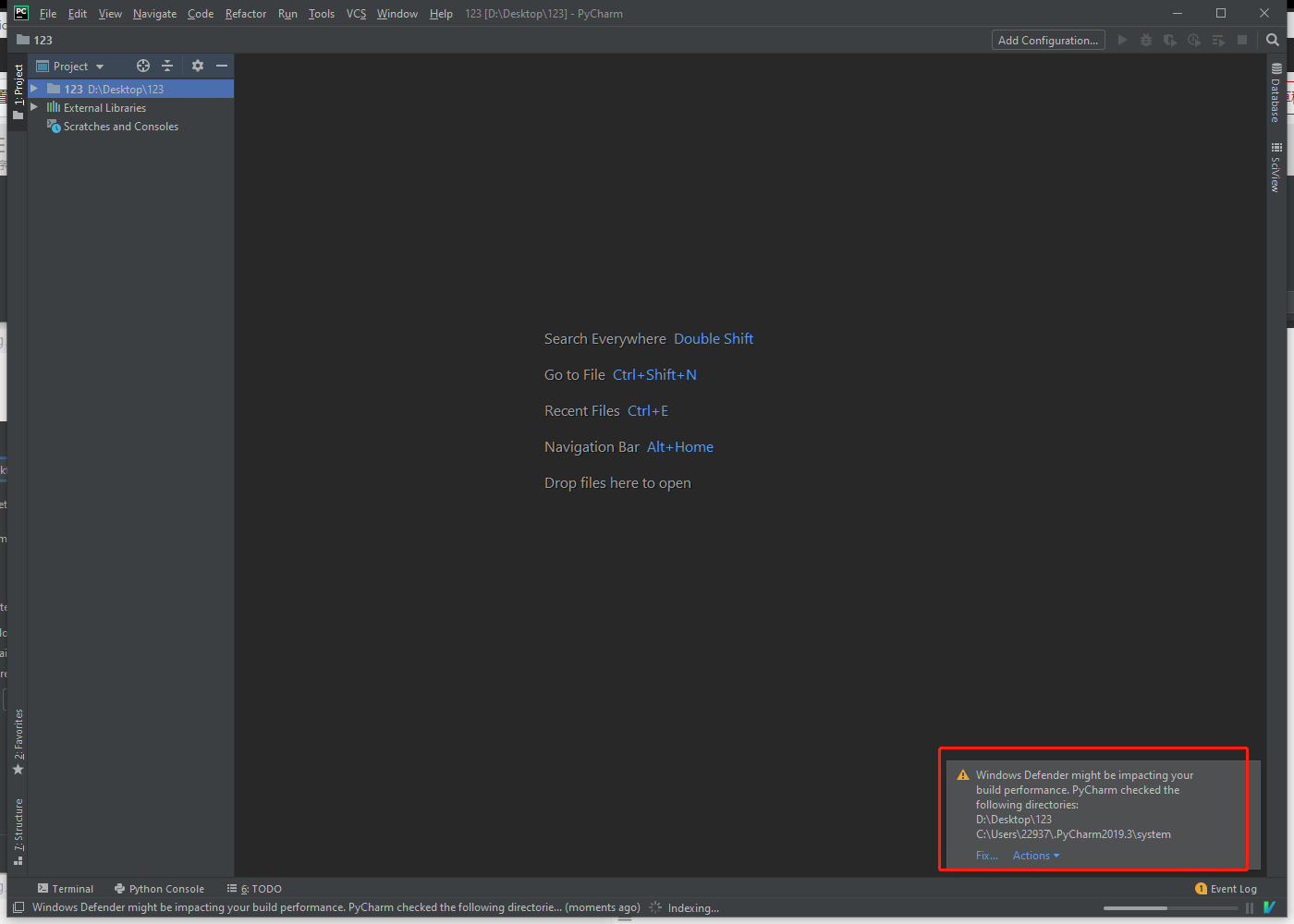Open the Actions dropdown in notification
This screenshot has height=924, width=1294.
coord(1036,856)
